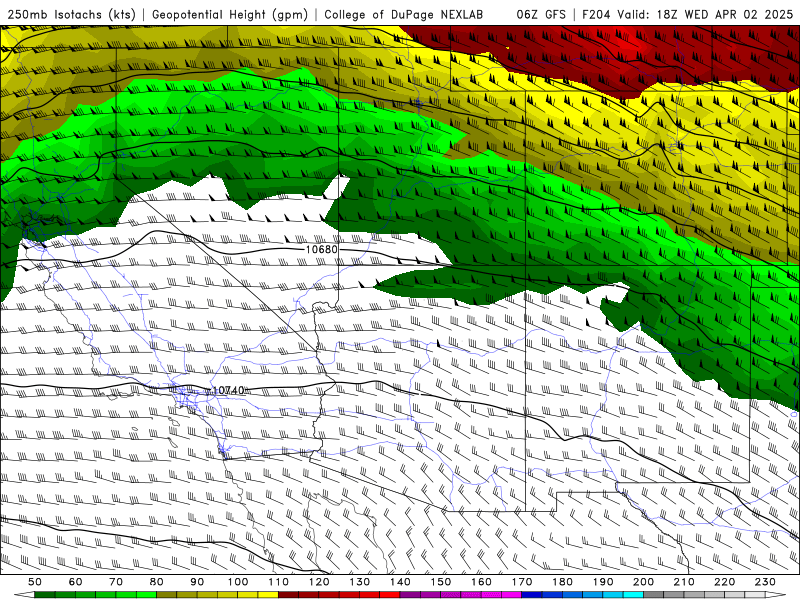Viewport: 800px width, 600px height.
Task: Click the 130 legend number
Action: (360, 582)
